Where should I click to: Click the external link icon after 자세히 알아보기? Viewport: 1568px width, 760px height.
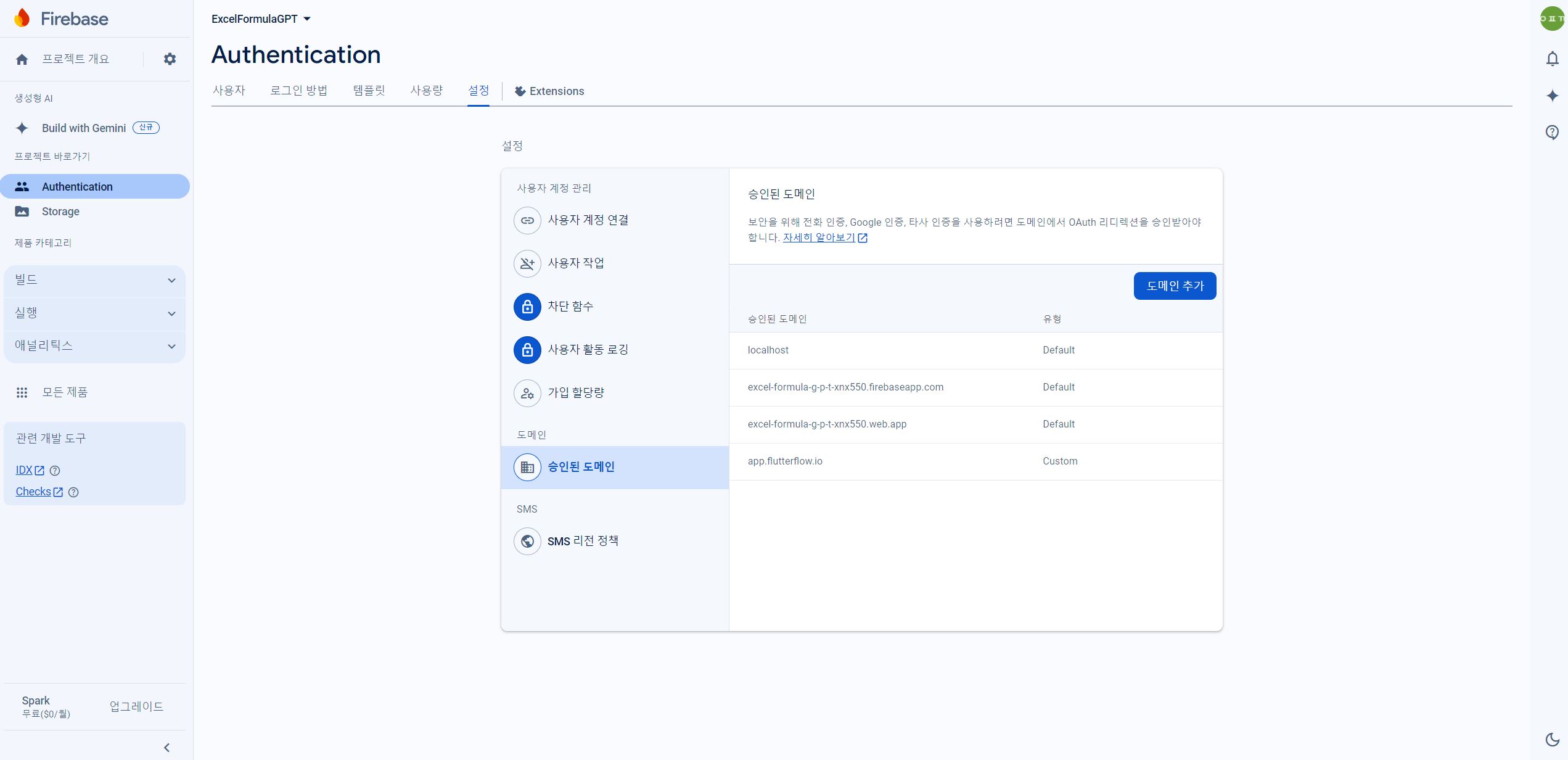pos(863,238)
